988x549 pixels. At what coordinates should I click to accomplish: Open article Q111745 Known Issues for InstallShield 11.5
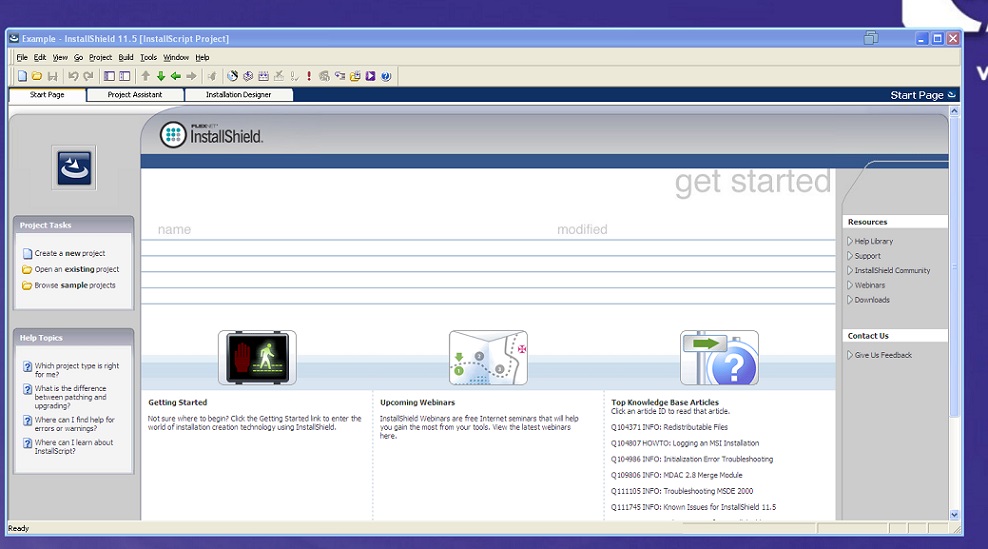click(693, 507)
